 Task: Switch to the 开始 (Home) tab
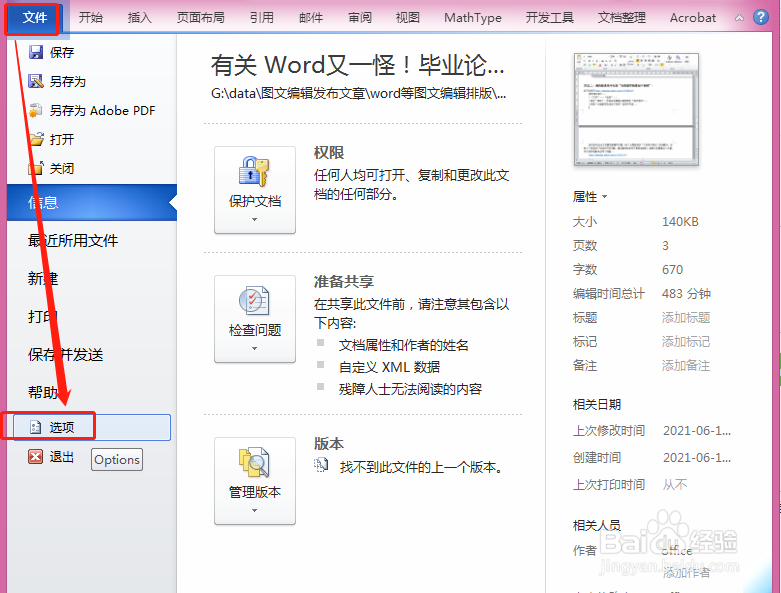pos(91,18)
